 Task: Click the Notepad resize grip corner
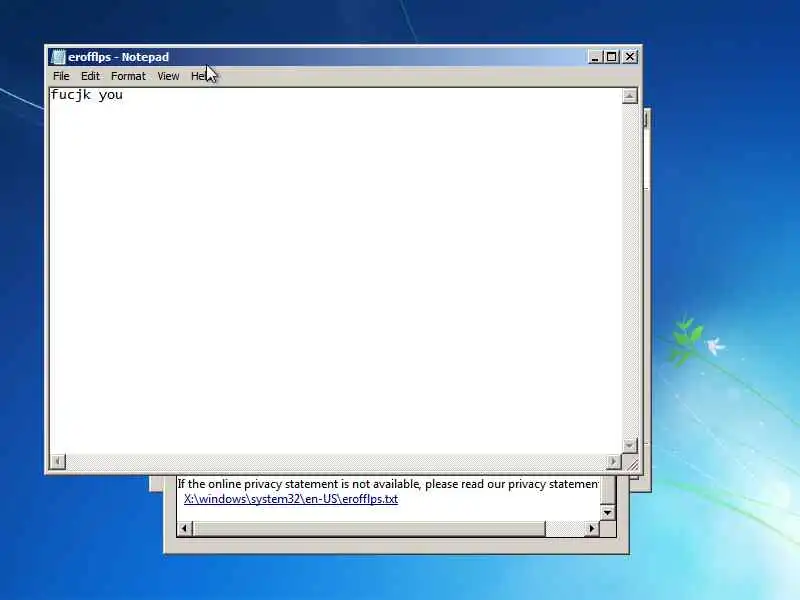(631, 462)
